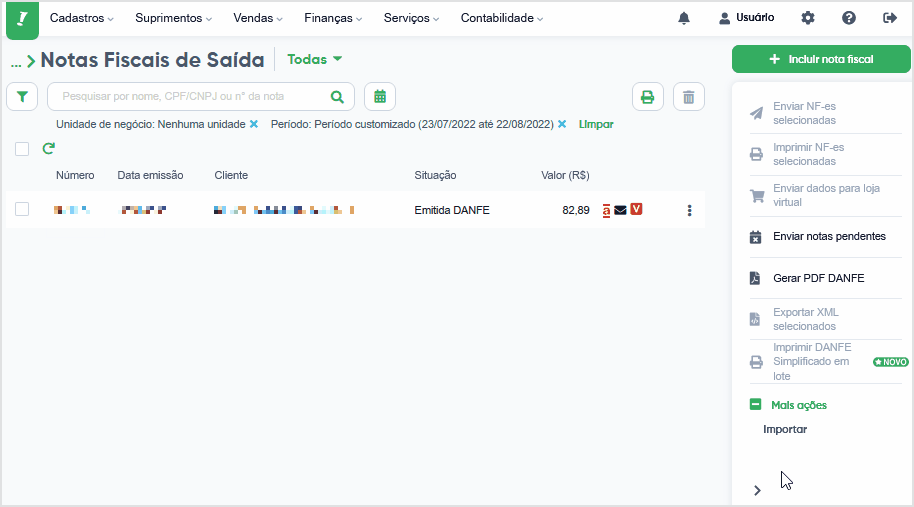Click the logout exit icon
The image size is (914, 507).
(890, 18)
